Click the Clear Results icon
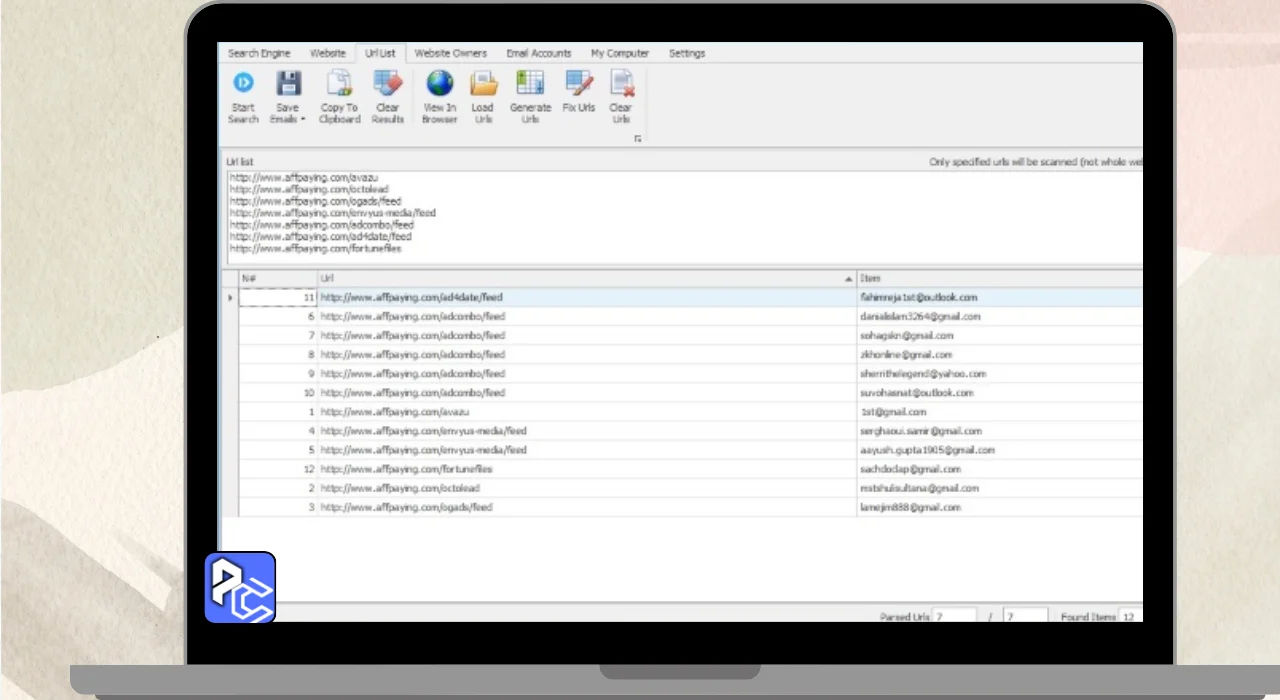 pos(387,83)
